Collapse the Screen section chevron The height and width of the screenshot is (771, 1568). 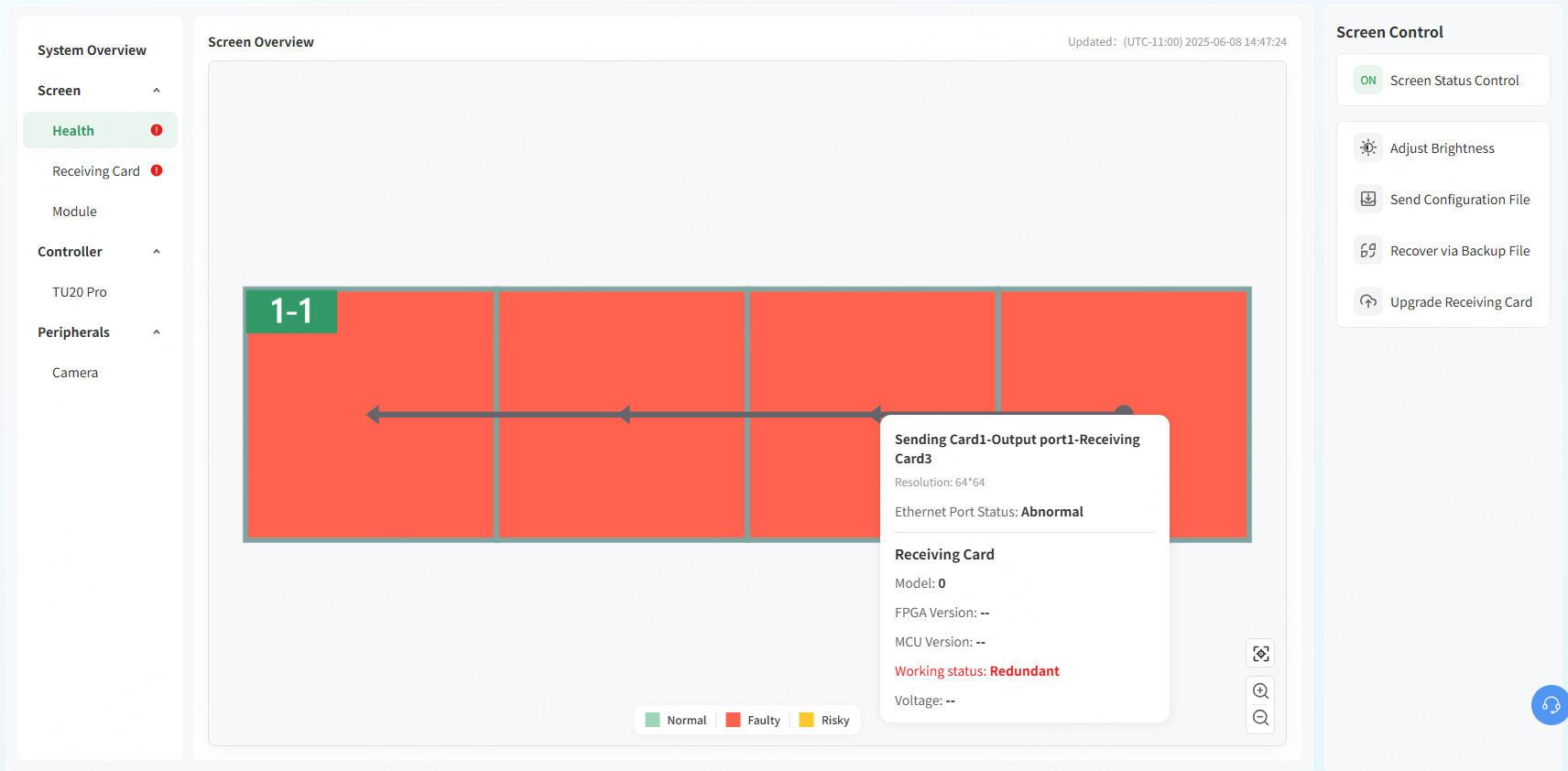[x=157, y=90]
